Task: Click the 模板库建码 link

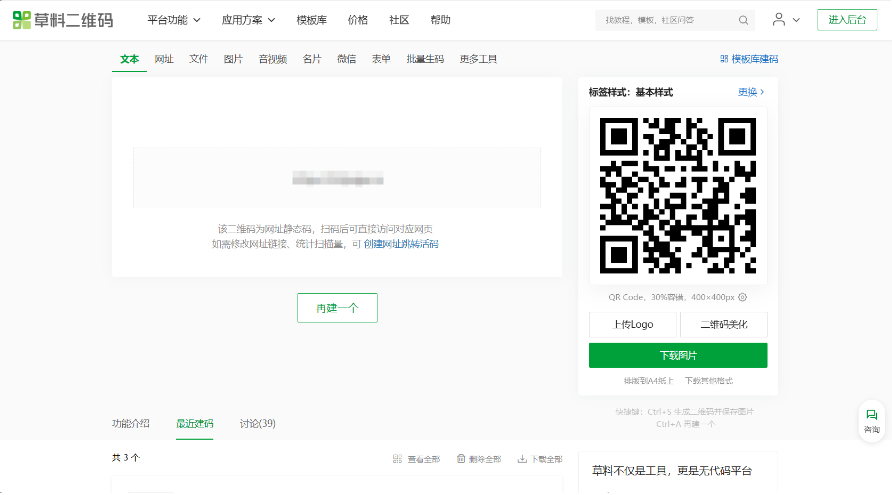Action: point(754,59)
